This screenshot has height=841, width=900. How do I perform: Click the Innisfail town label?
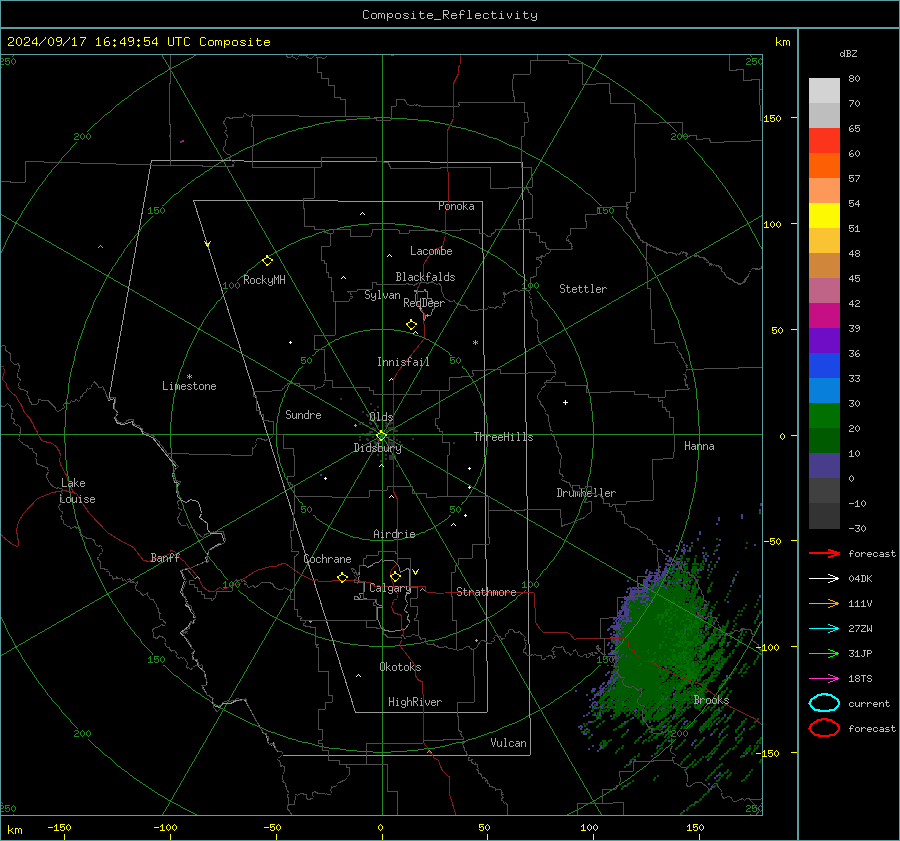click(x=403, y=362)
